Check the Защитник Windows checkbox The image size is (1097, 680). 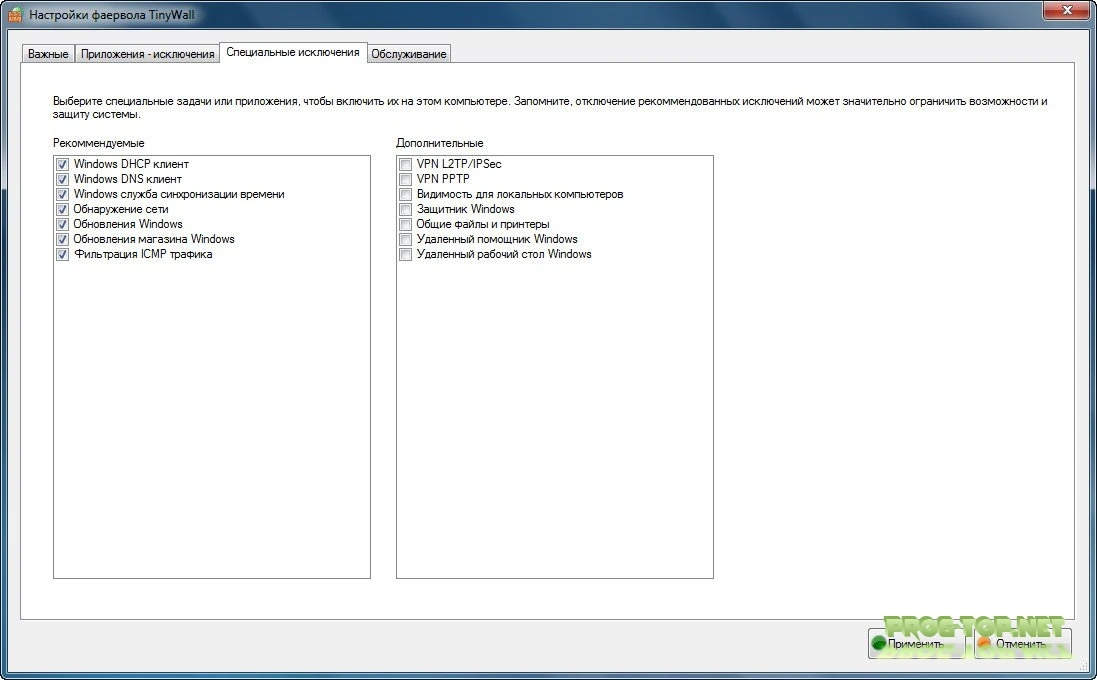point(405,209)
